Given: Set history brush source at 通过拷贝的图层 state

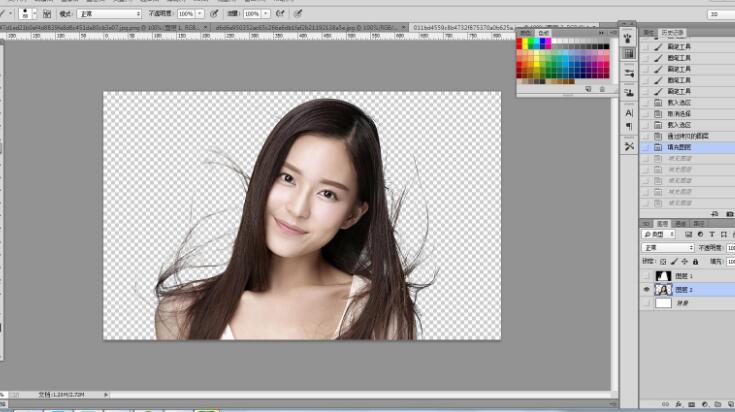Looking at the screenshot, I should (x=645, y=136).
